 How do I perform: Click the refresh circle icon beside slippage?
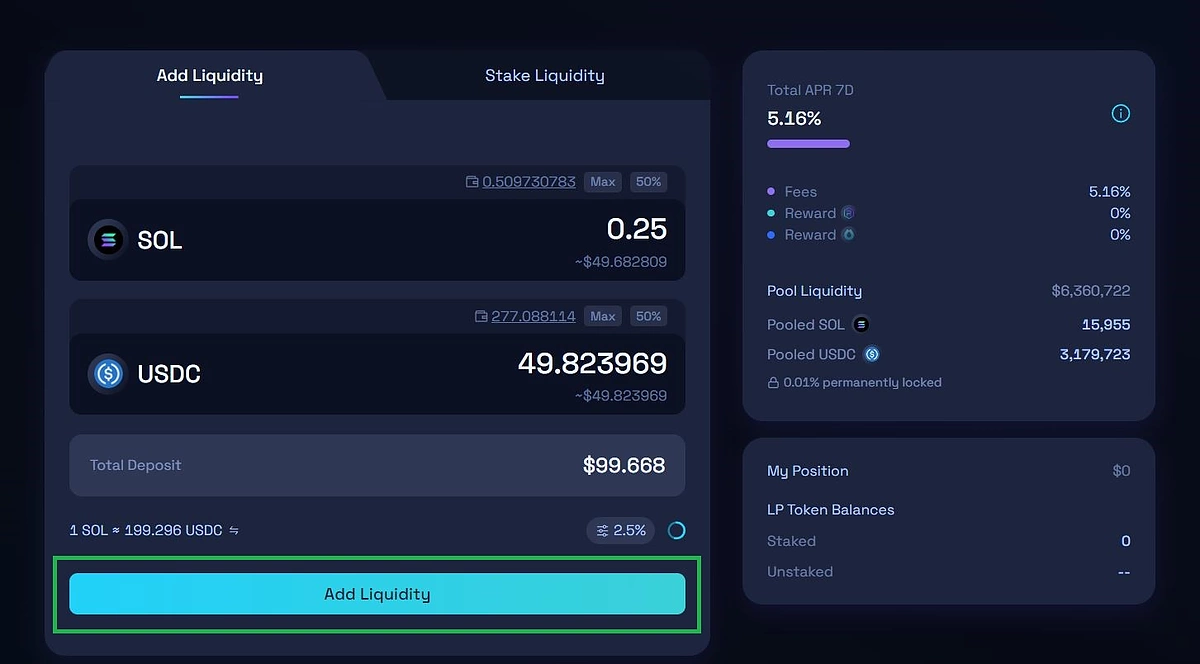click(x=676, y=530)
